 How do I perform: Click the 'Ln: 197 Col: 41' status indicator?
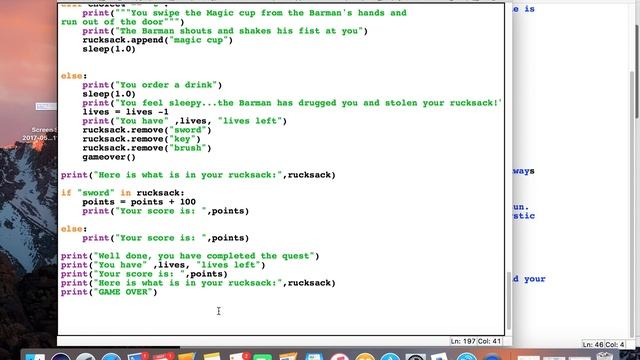pos(476,341)
